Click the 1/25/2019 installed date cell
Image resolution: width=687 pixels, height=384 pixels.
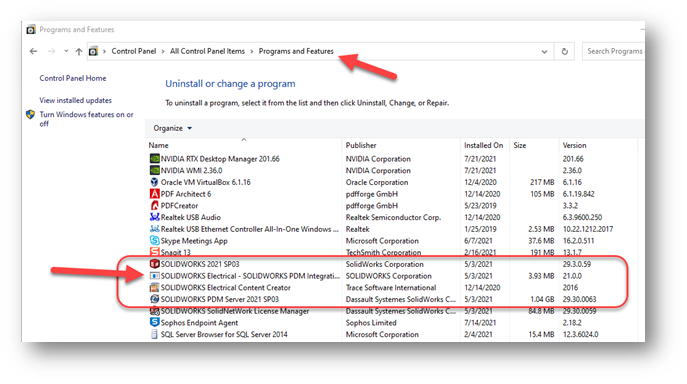pyautogui.click(x=480, y=229)
